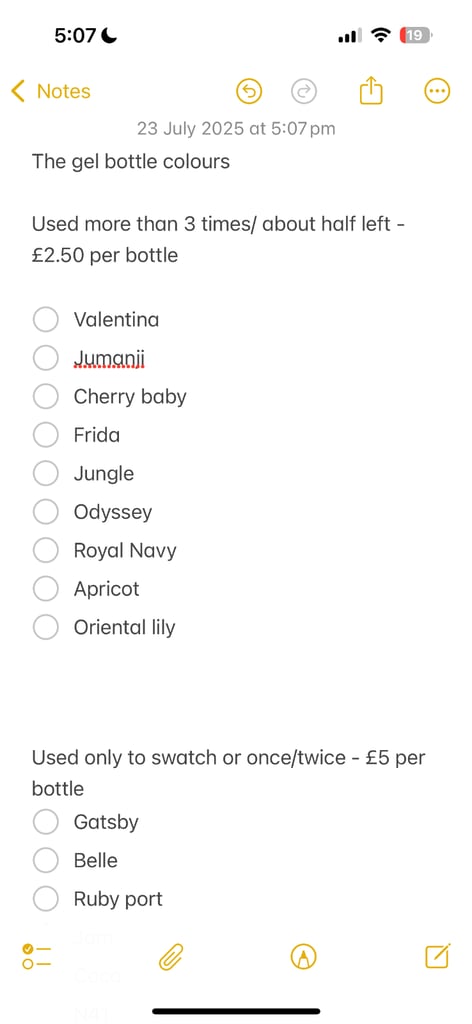Tick the Gatsby checklist item
This screenshot has height=1024, width=472.
click(46, 822)
